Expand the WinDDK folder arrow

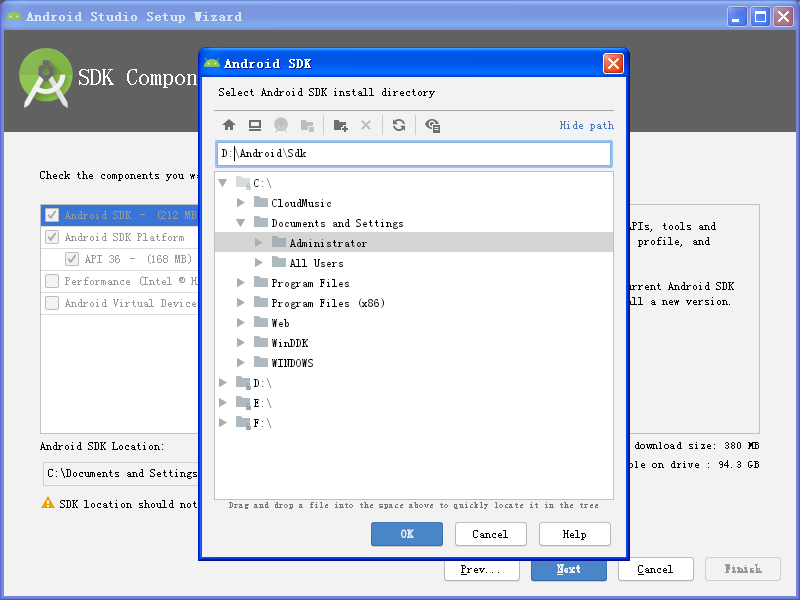241,342
